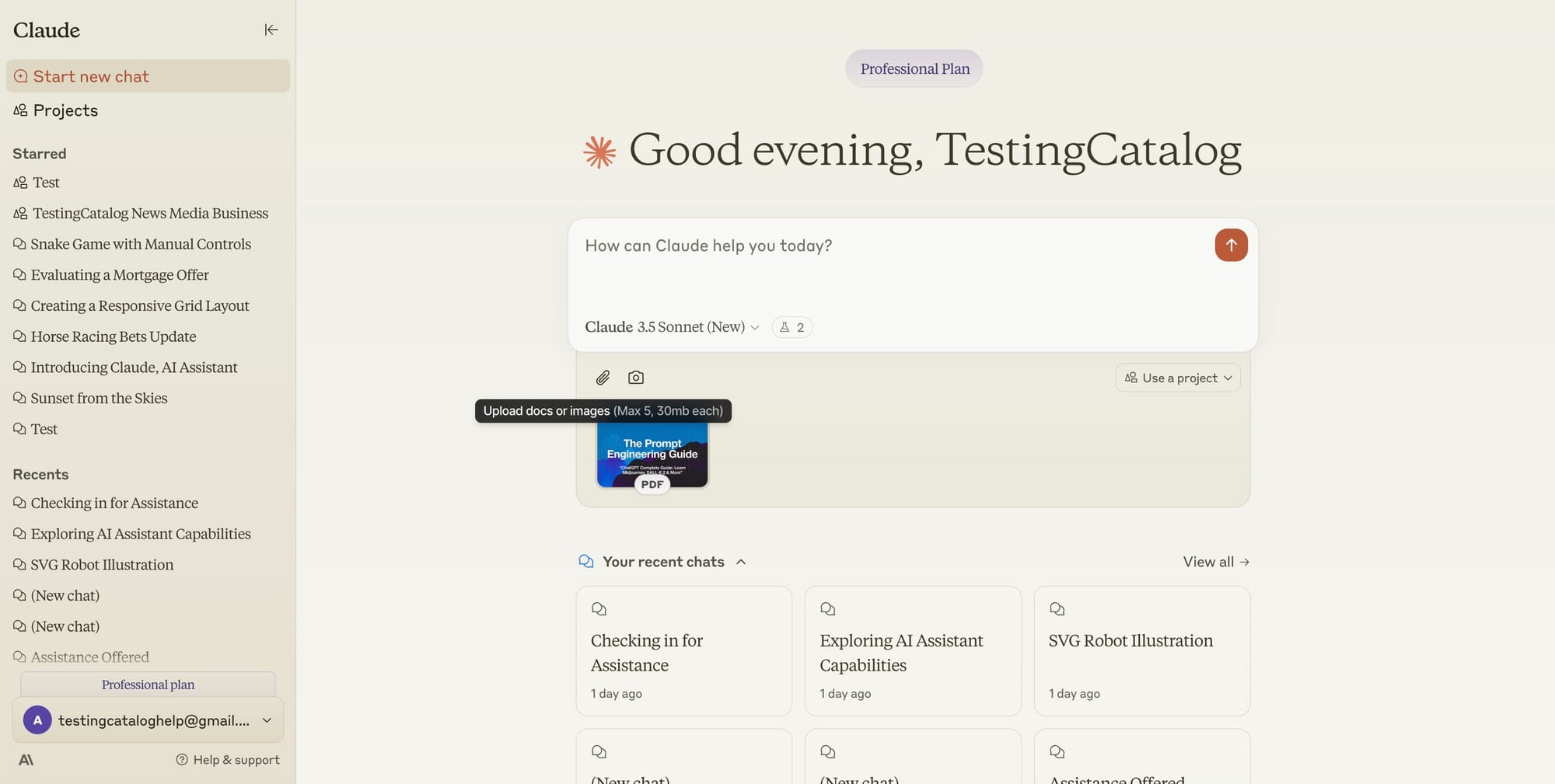Open the Snake Game with Manual Controls chat
The height and width of the screenshot is (784, 1555).
tap(141, 244)
